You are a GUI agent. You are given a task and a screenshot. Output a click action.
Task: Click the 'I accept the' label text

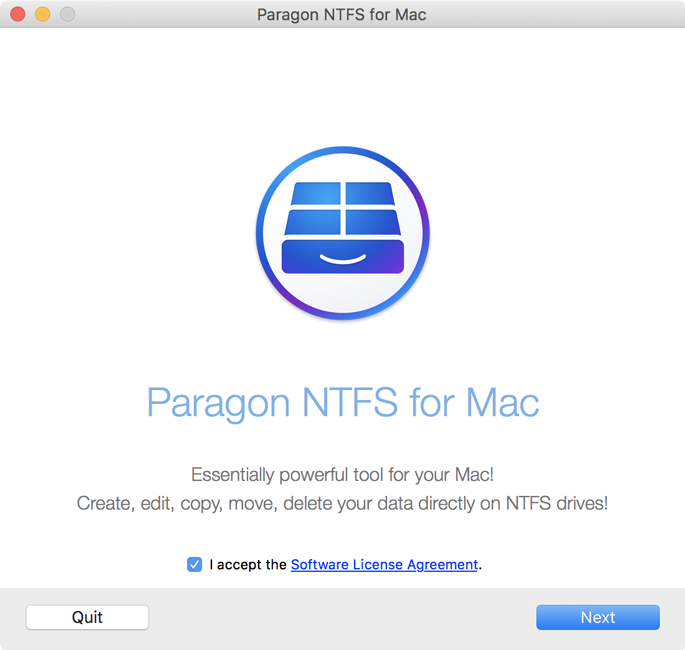248,564
